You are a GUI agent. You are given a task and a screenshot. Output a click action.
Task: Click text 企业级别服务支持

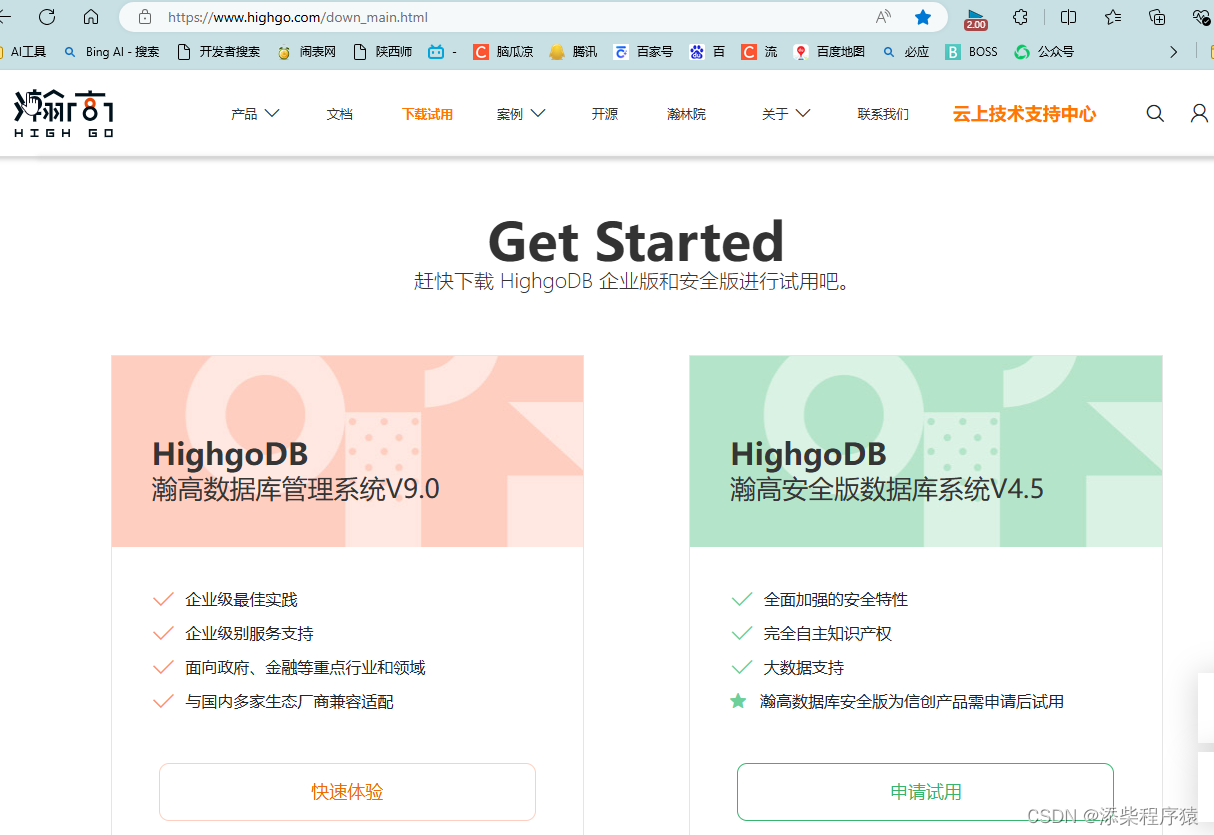[x=249, y=634]
